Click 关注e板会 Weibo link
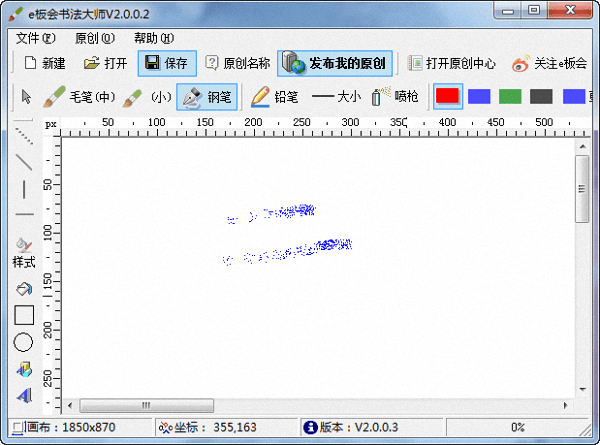600x445 pixels. coord(549,63)
